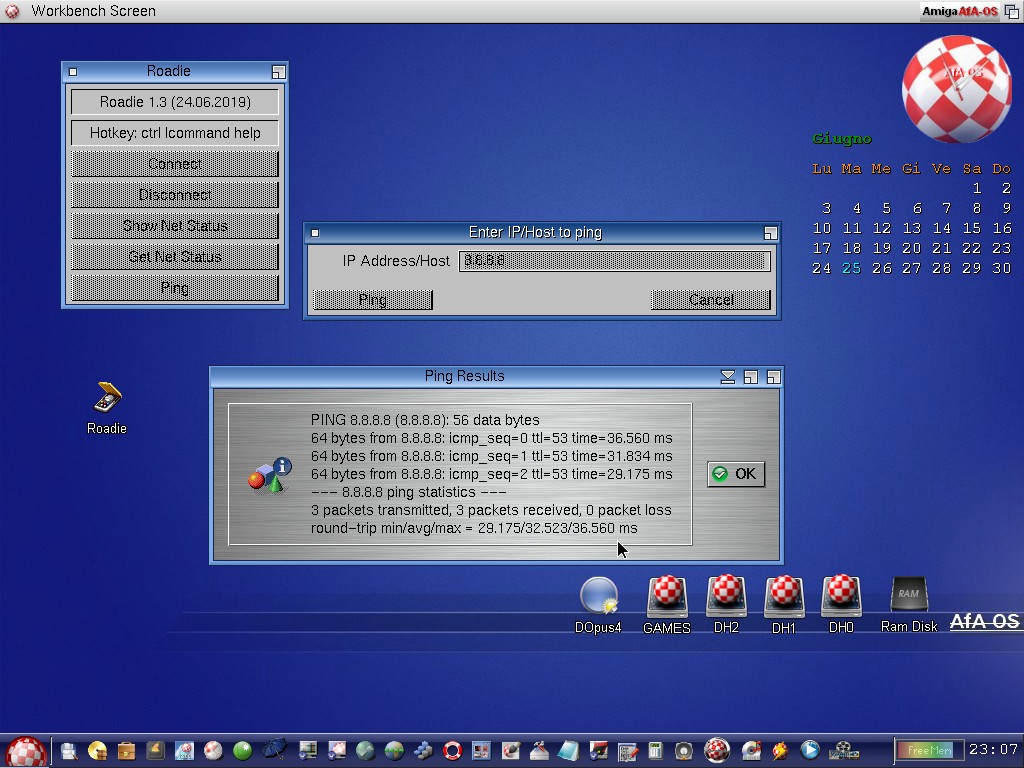Screen dimensions: 1024x768
Task: Select the DH2 drive icon
Action: pyautogui.click(x=726, y=596)
